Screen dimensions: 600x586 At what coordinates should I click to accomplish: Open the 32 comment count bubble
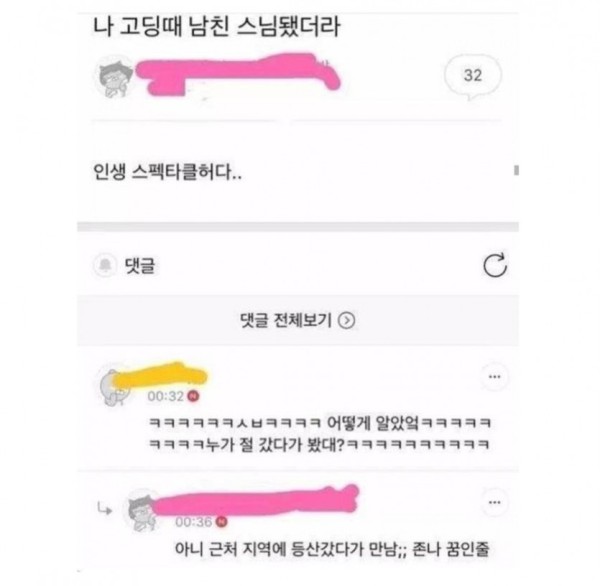(x=473, y=76)
